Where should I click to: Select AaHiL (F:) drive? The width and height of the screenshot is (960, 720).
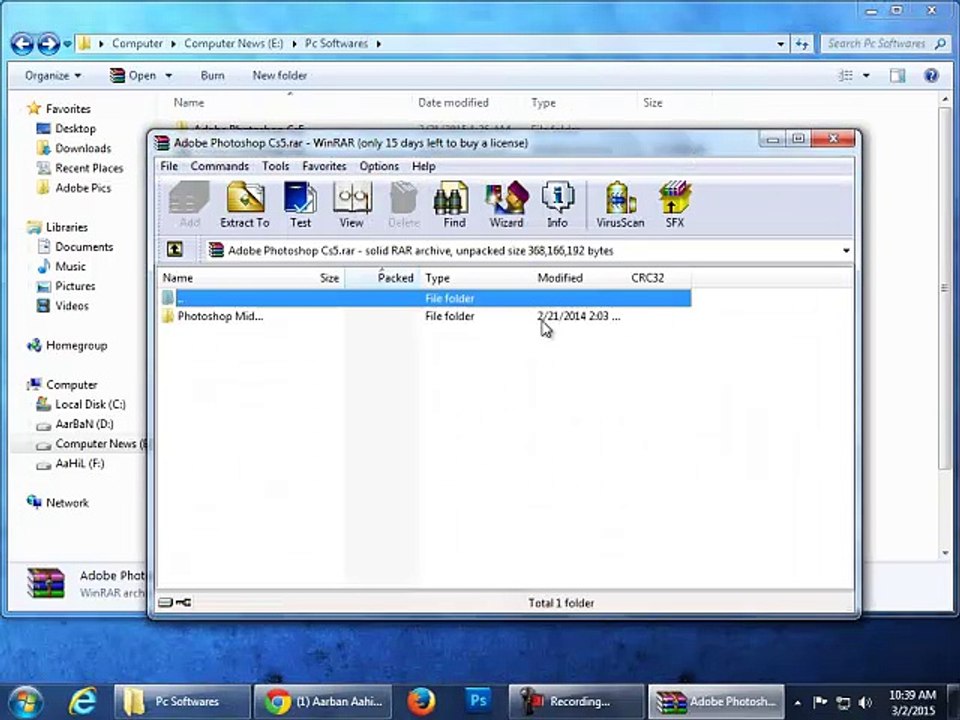[80, 463]
